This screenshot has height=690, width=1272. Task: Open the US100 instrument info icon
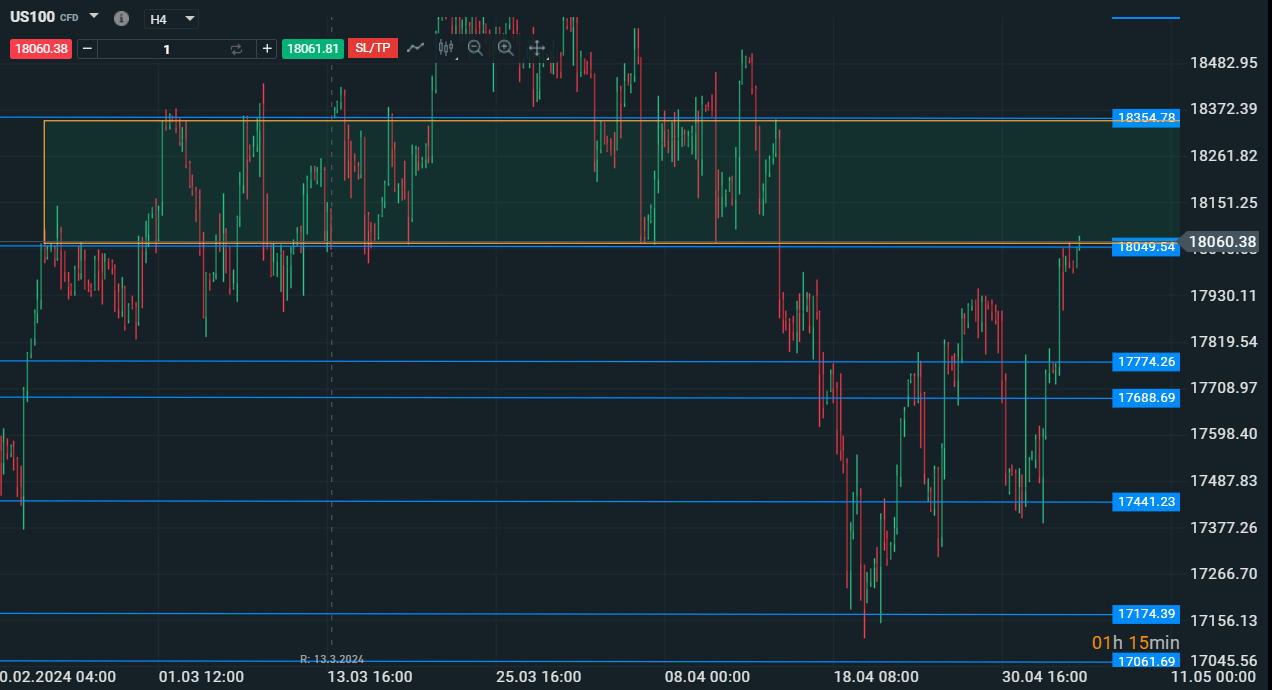point(121,19)
